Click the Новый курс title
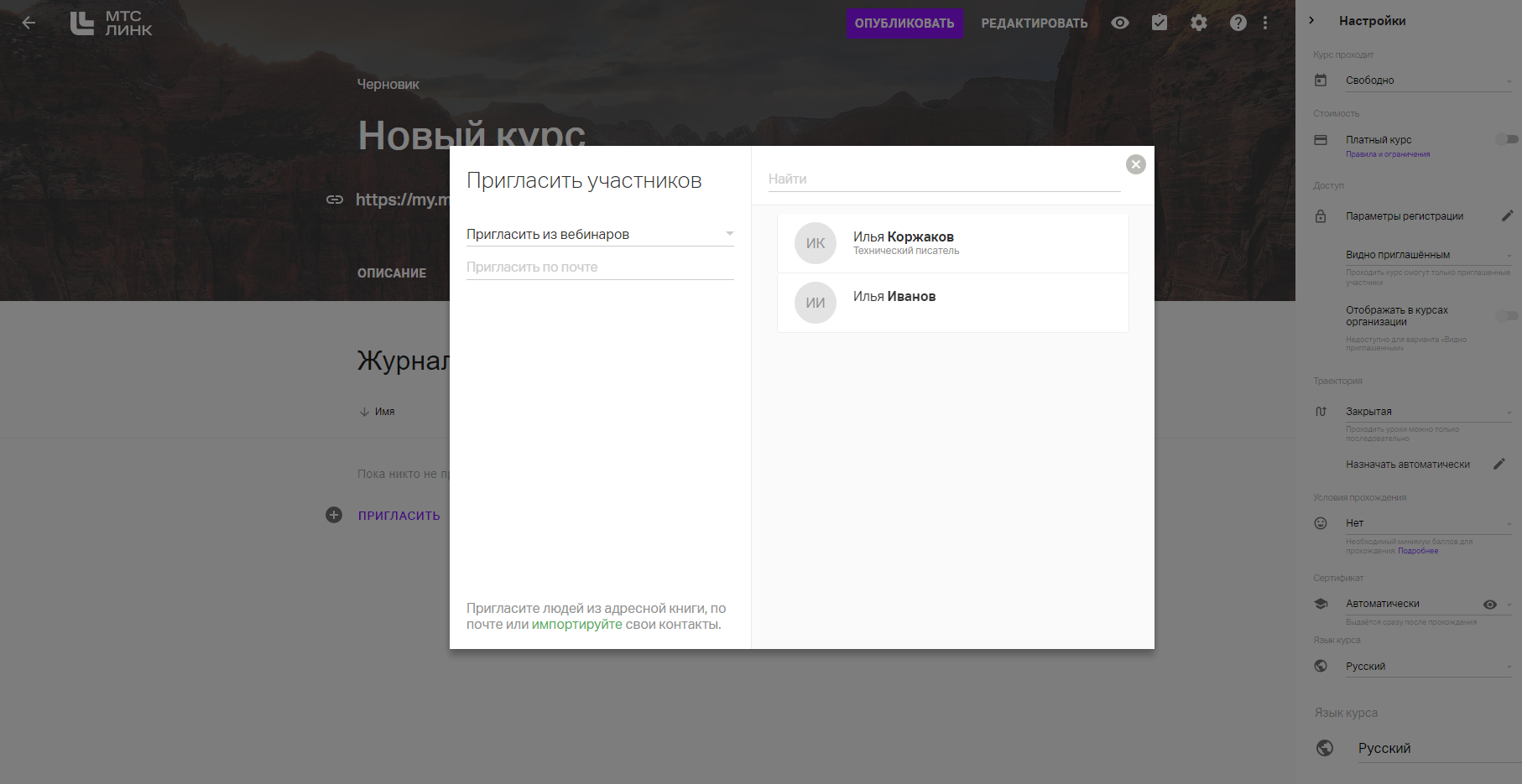The image size is (1522, 784). pyautogui.click(x=472, y=134)
